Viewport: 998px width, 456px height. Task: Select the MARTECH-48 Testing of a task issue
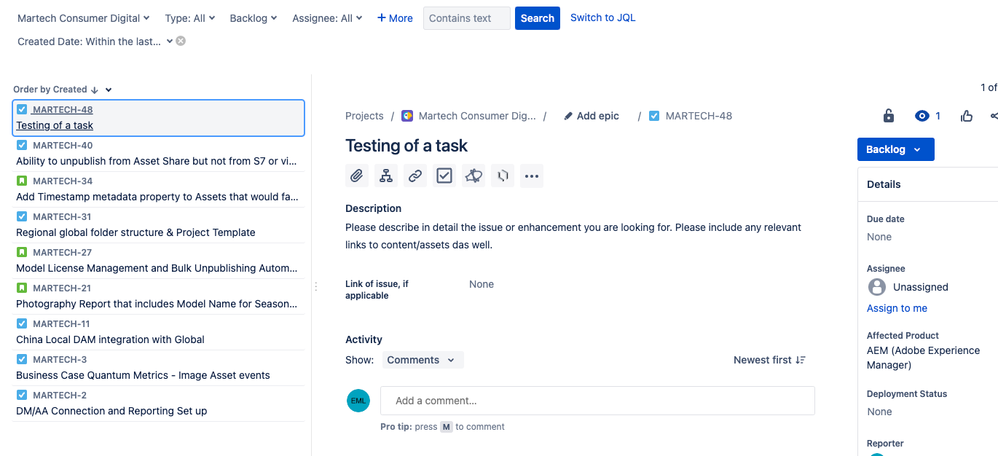click(x=158, y=118)
